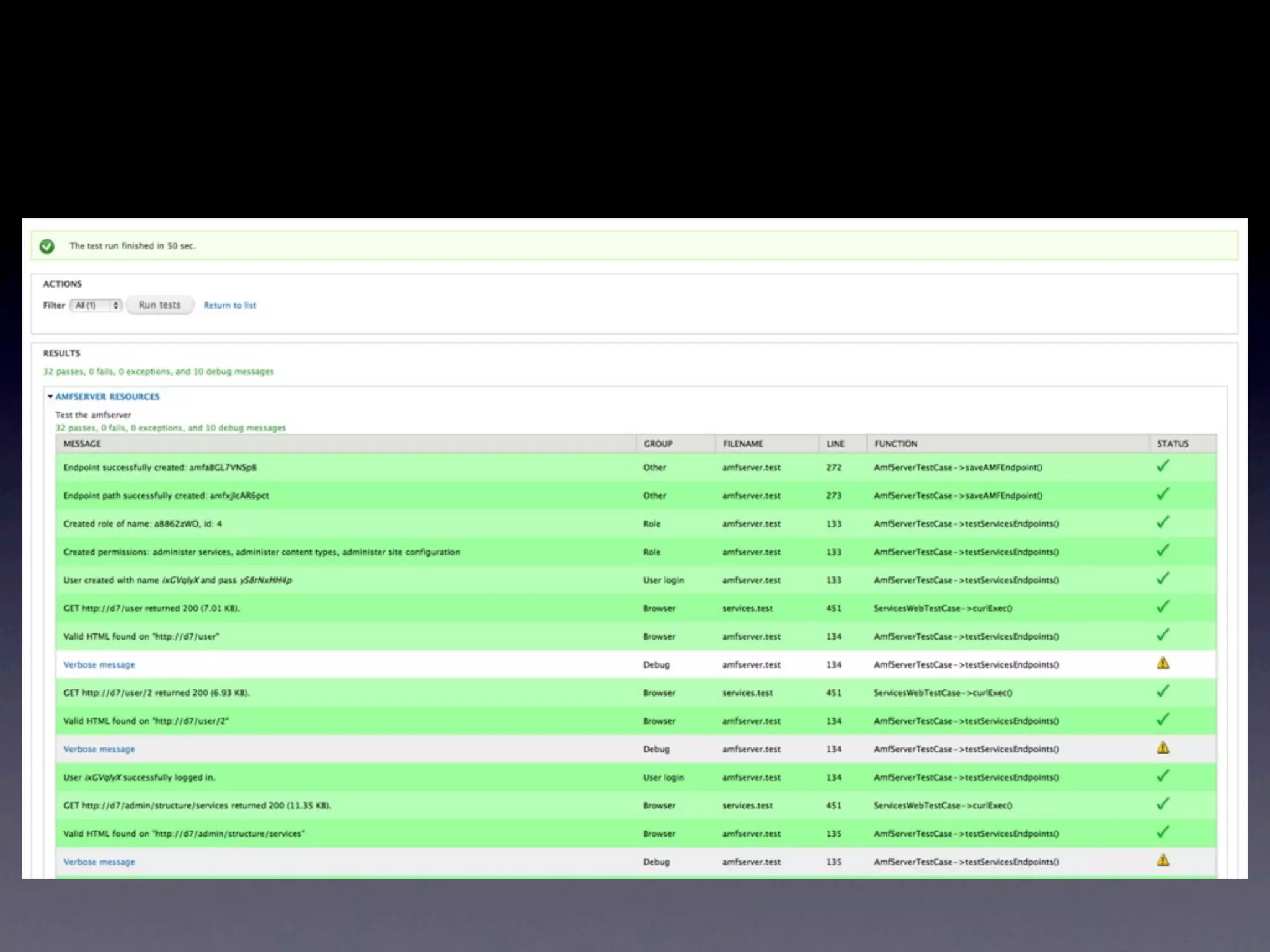Click warning icon on line 135 Debug row
The width and height of the screenshot is (1270, 952).
[x=1163, y=860]
